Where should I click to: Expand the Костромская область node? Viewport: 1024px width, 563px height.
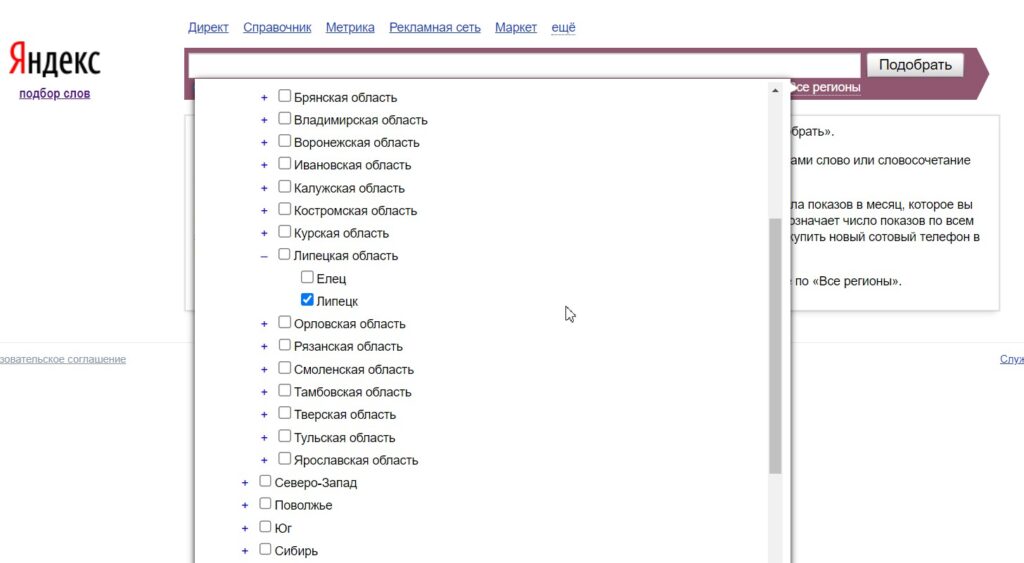point(264,211)
